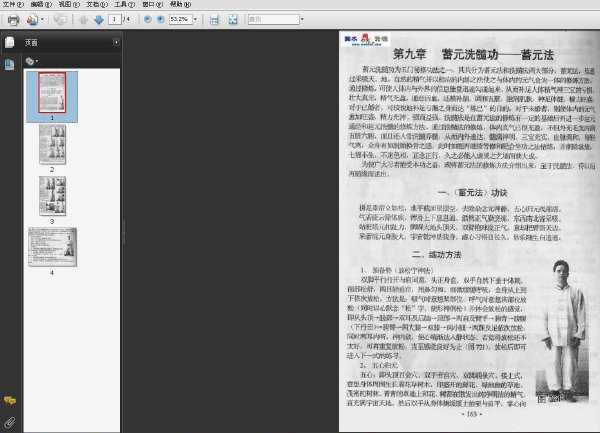Click the page number input field
600x433 pixels.
(115, 19)
